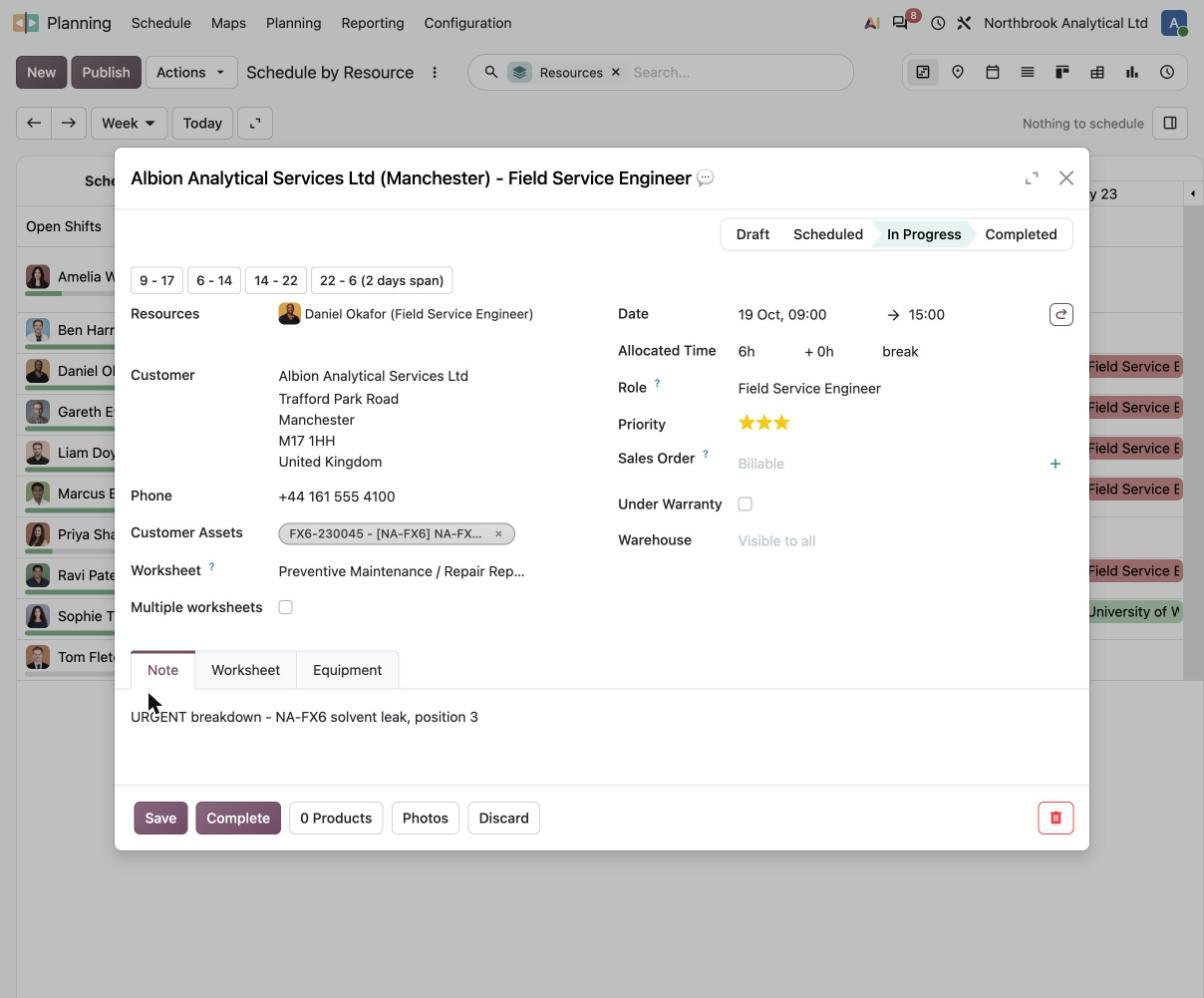Open the 0 Products button
This screenshot has height=998, width=1204.
click(x=336, y=818)
